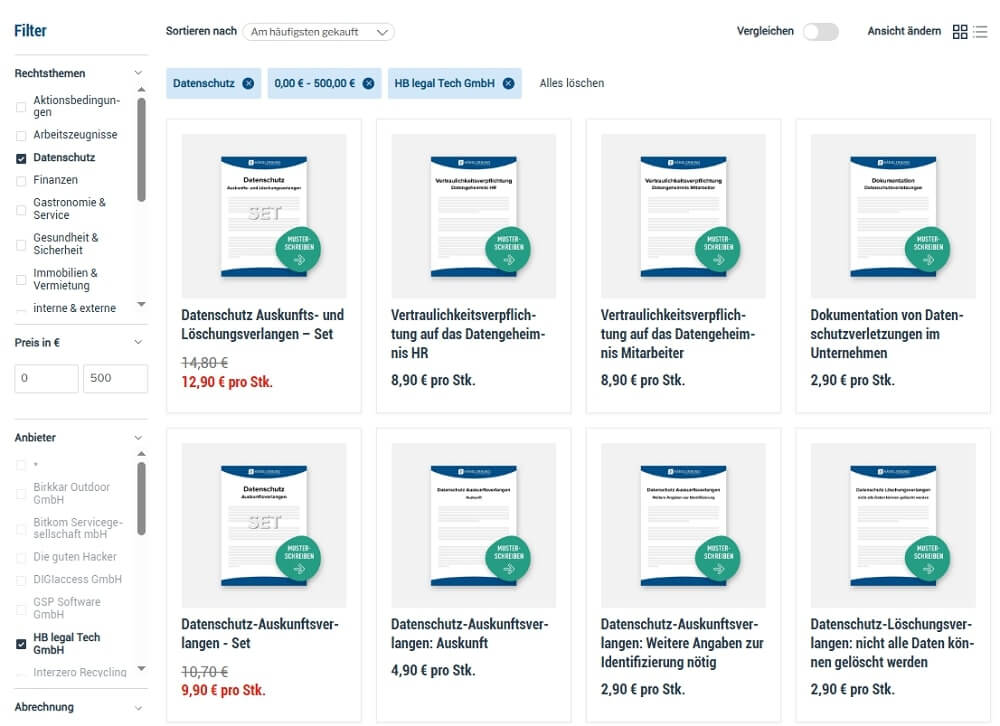This screenshot has width=1000, height=726.
Task: Expand the Abrechnung filter section
Action: coord(138,707)
